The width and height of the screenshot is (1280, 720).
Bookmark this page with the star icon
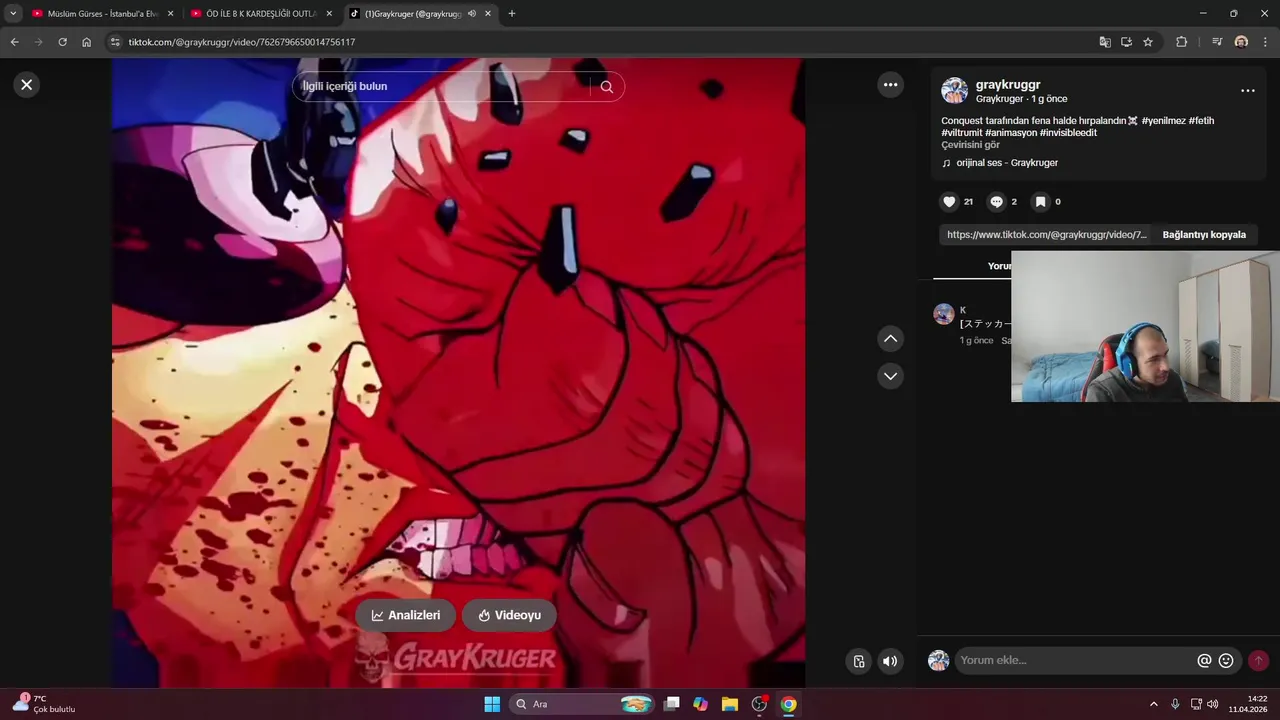tap(1148, 42)
